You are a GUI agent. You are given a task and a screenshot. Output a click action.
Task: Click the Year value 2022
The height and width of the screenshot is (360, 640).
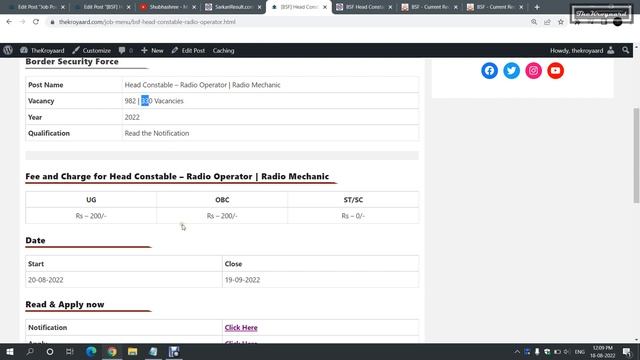132,117
